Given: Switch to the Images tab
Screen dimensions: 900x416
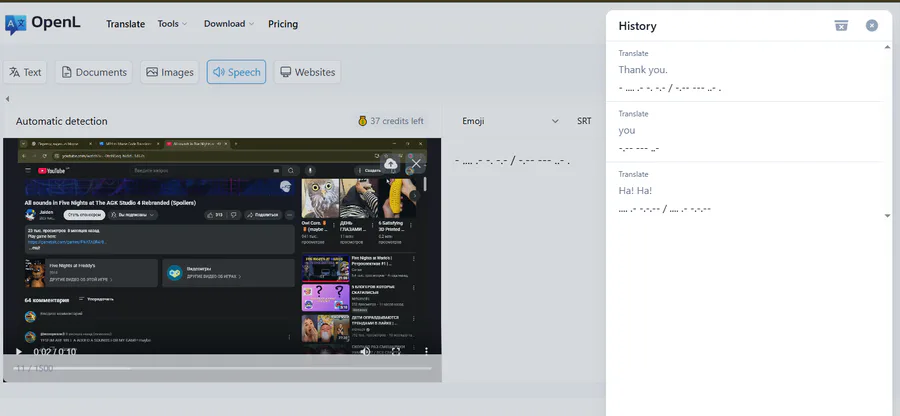Looking at the screenshot, I should [x=169, y=72].
